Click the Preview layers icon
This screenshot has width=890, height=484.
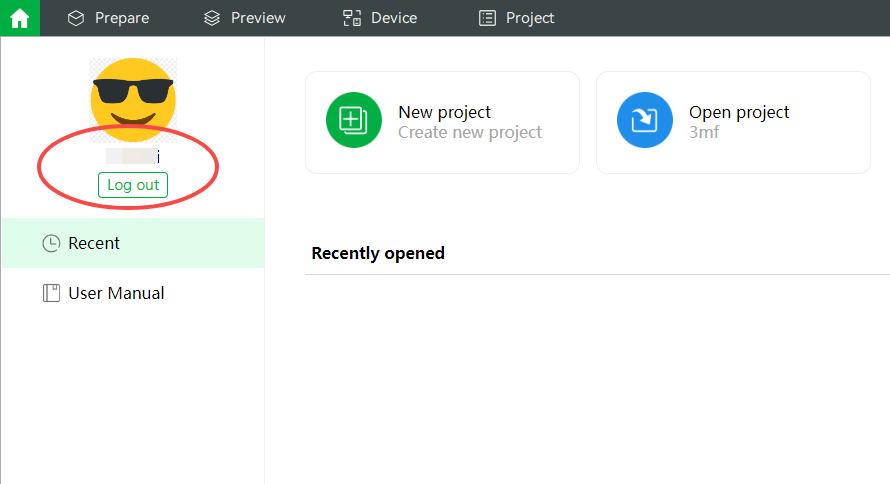[212, 18]
